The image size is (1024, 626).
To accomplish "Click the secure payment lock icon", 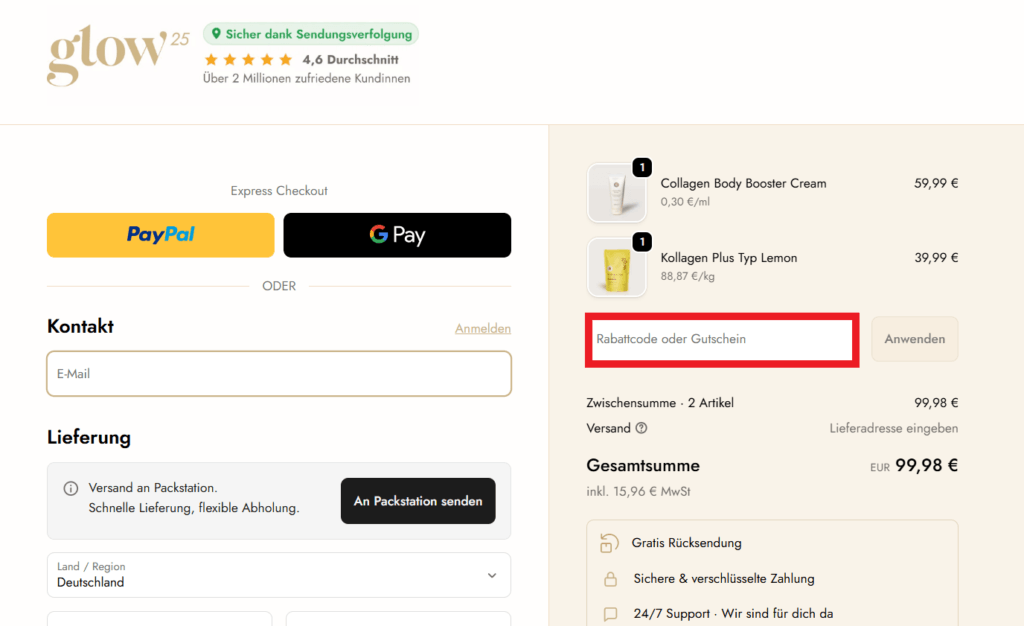I will click(610, 579).
